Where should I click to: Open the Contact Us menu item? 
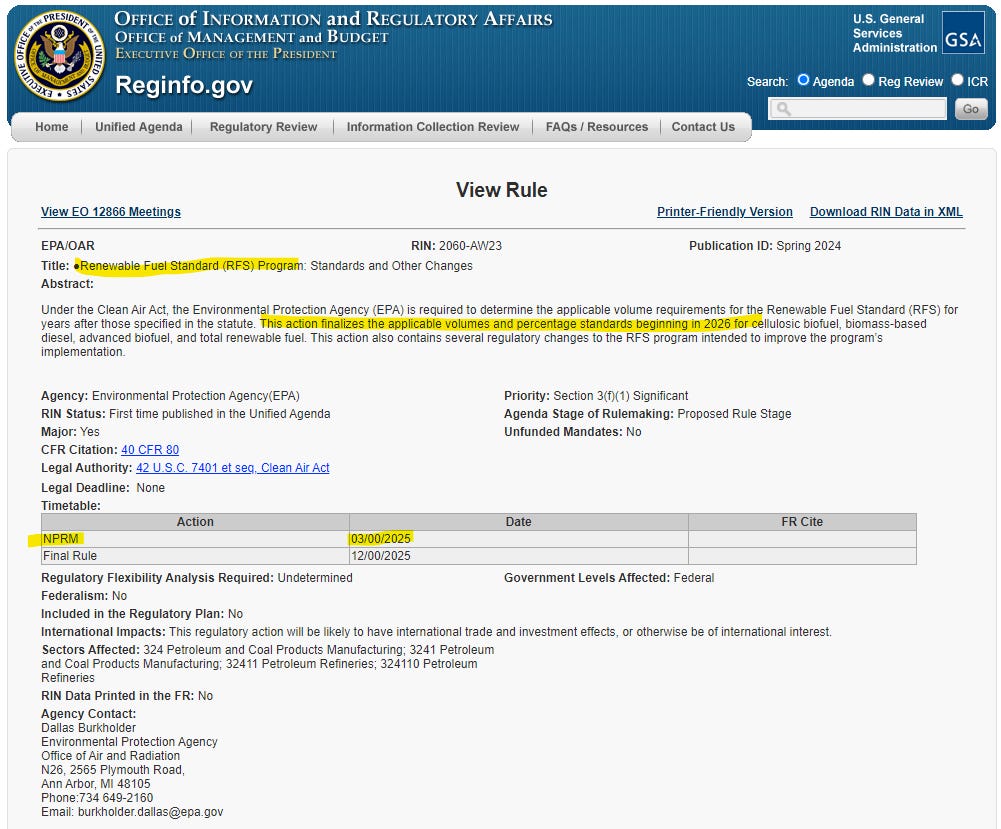tap(703, 127)
